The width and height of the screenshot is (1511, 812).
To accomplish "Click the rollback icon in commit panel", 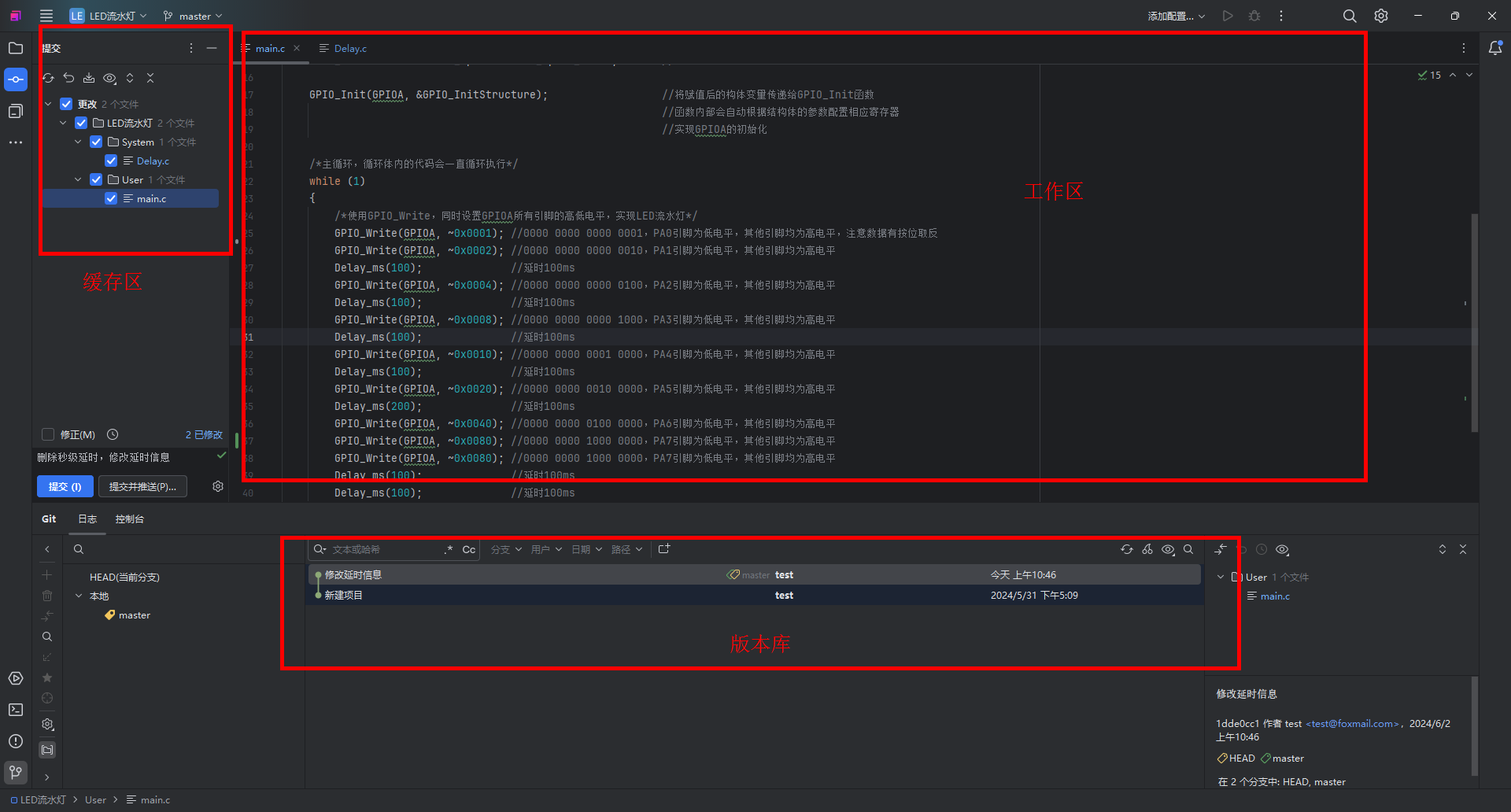I will point(68,78).
